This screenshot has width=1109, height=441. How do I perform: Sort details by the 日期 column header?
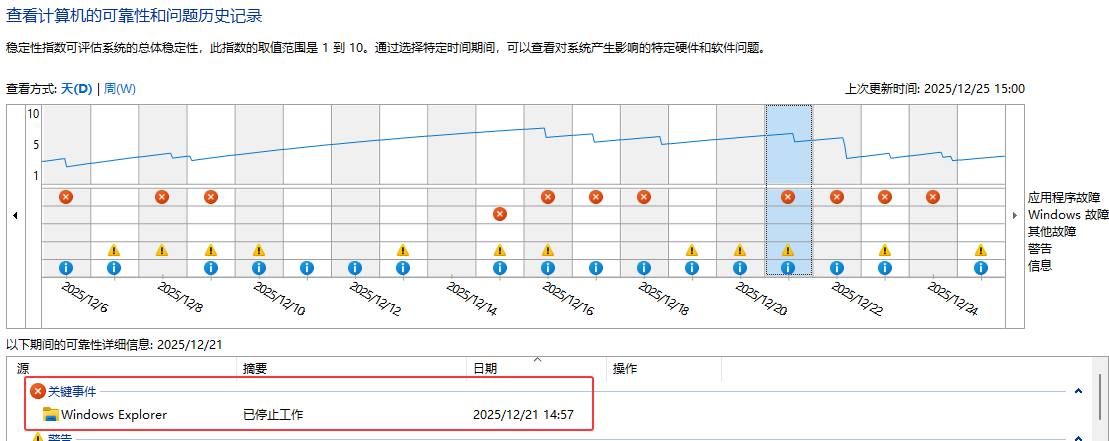click(484, 369)
